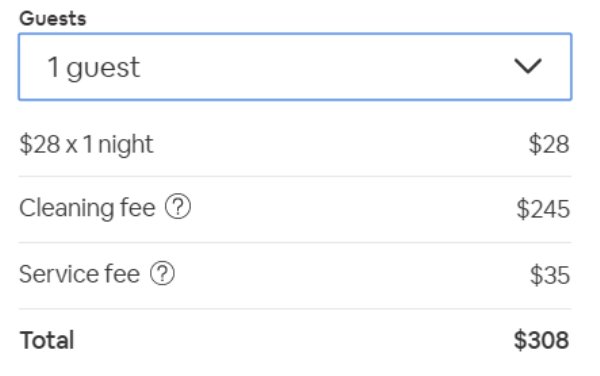Click empty middle area of guests selector
The image size is (600, 376).
[325, 67]
